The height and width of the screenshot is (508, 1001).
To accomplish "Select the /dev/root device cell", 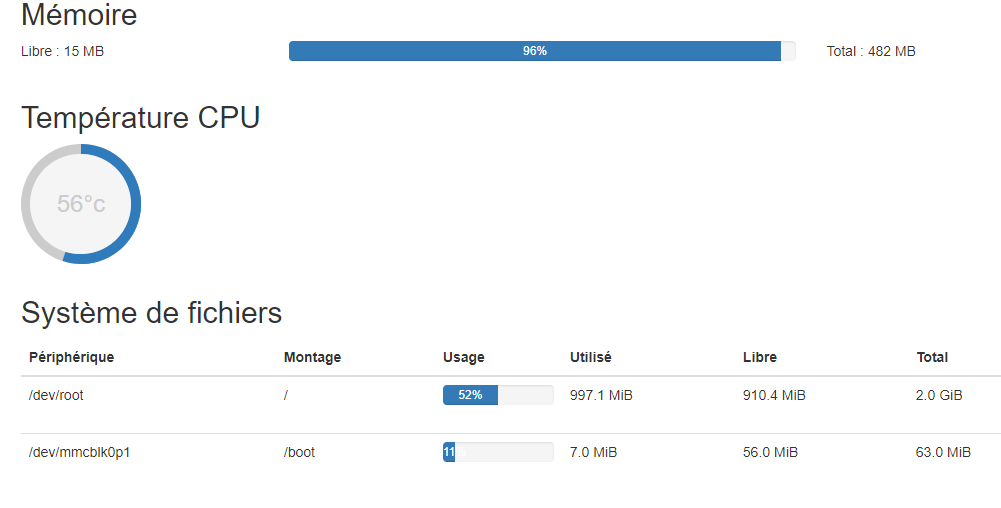I will pyautogui.click(x=56, y=395).
